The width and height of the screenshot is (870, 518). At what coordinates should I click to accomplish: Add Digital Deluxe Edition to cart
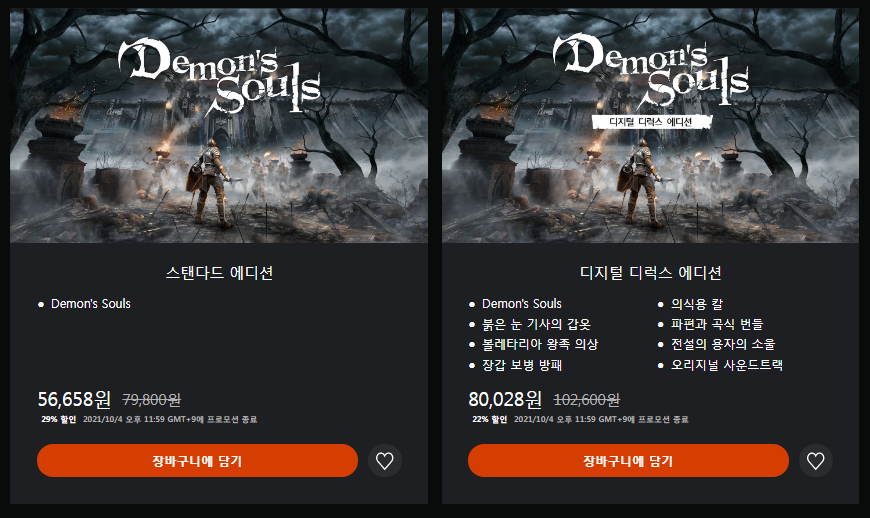tap(628, 460)
